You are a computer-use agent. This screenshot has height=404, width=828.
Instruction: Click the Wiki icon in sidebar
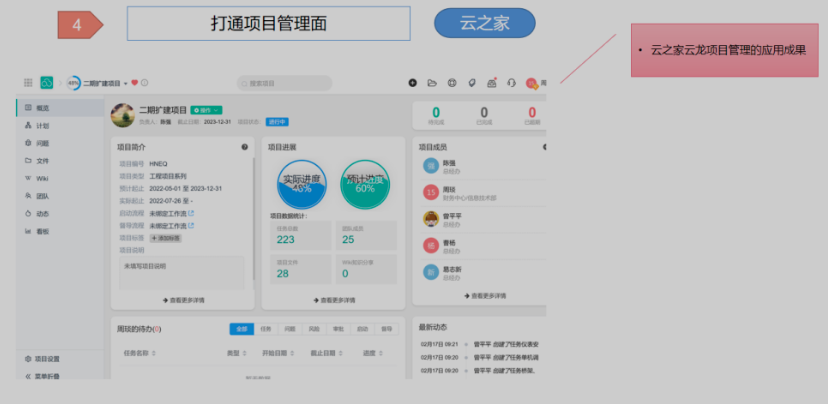28,178
